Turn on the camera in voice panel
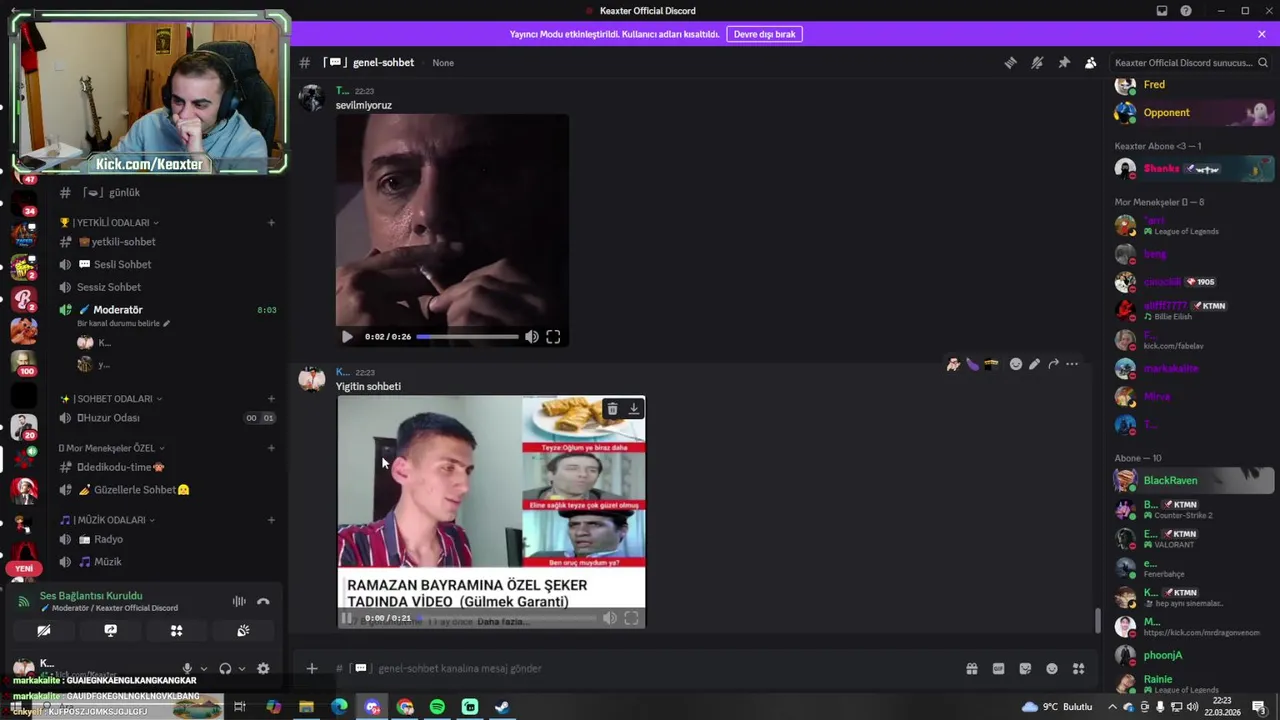Screen dimensions: 1280x720 point(44,631)
